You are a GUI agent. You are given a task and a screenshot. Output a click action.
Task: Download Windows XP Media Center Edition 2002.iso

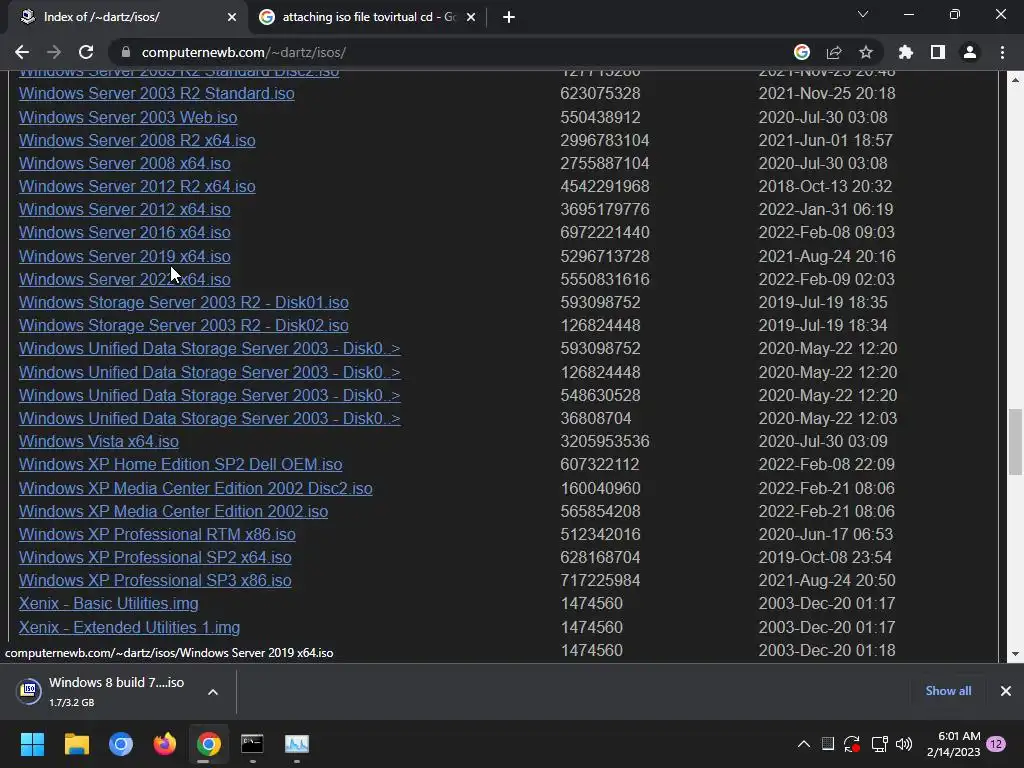173,511
